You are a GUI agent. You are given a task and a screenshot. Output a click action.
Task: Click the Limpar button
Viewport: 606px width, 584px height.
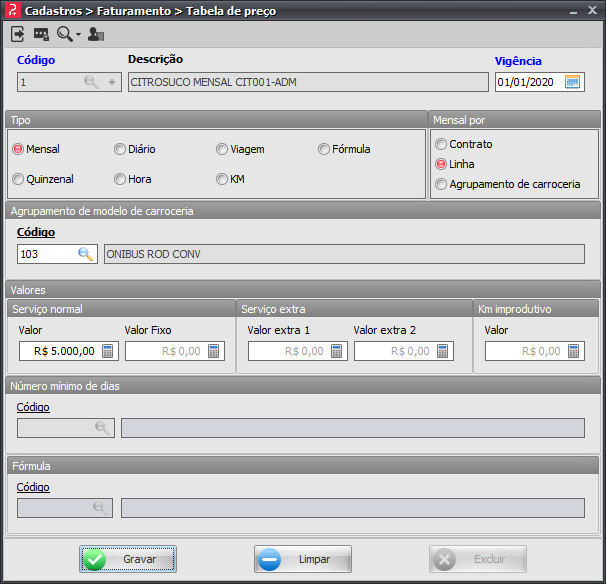click(x=303, y=559)
